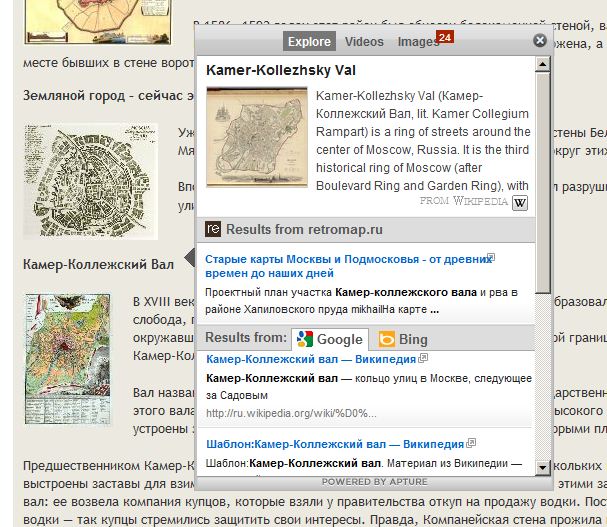Image resolution: width=607 pixels, height=527 pixels.
Task: Click the red 24 badge on Images
Action: tap(446, 37)
